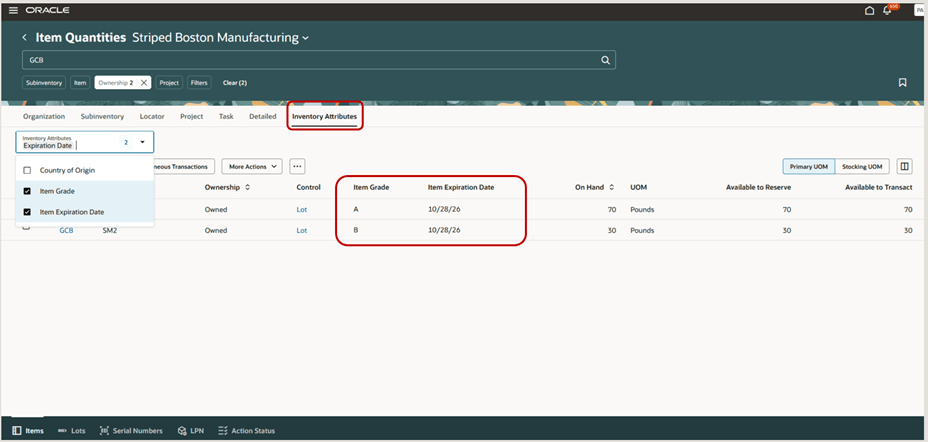
Task: Click 10/28/26 in the Grade B row
Action: pos(444,230)
